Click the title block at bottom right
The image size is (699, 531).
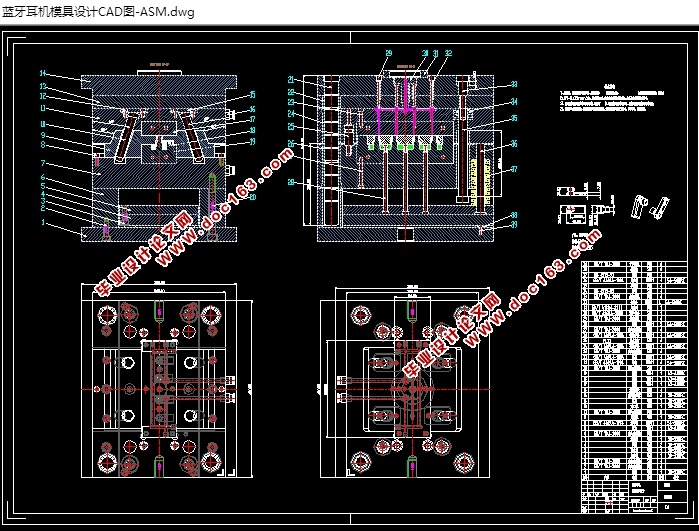tap(634, 496)
